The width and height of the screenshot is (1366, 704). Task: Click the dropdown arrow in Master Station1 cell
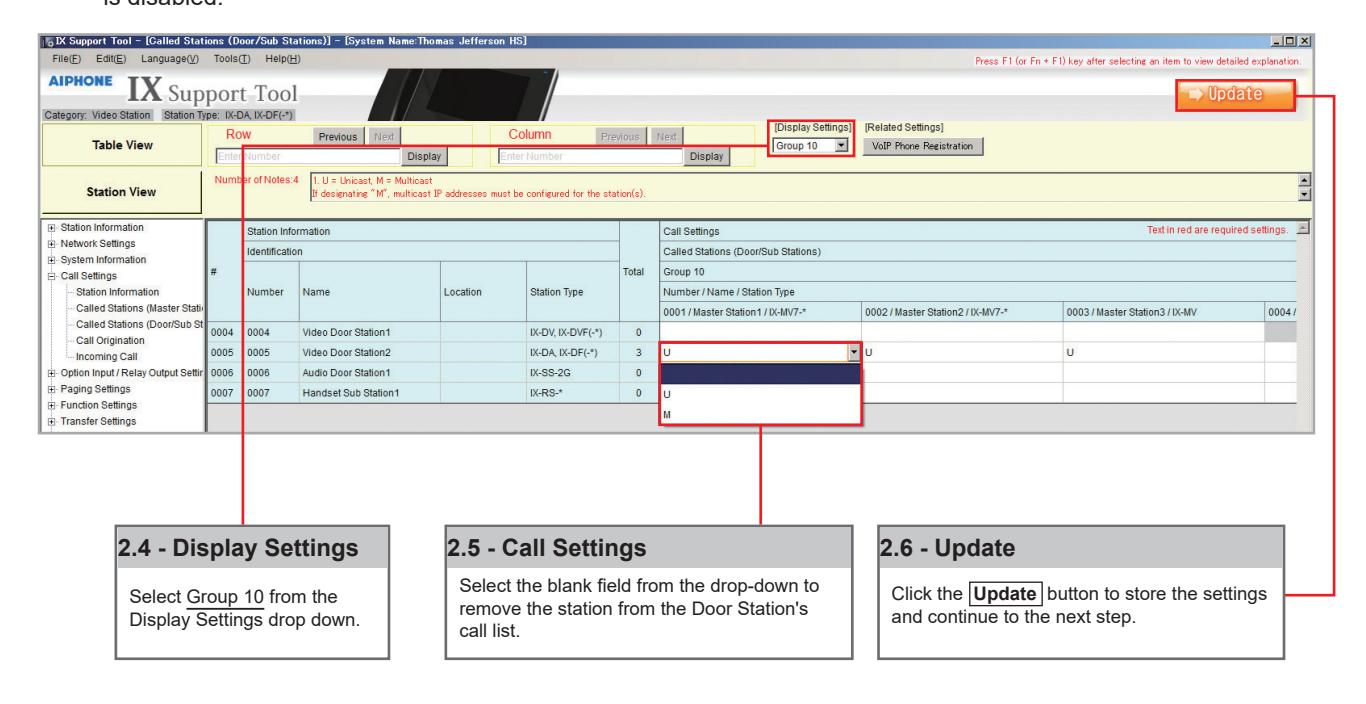pos(853,352)
